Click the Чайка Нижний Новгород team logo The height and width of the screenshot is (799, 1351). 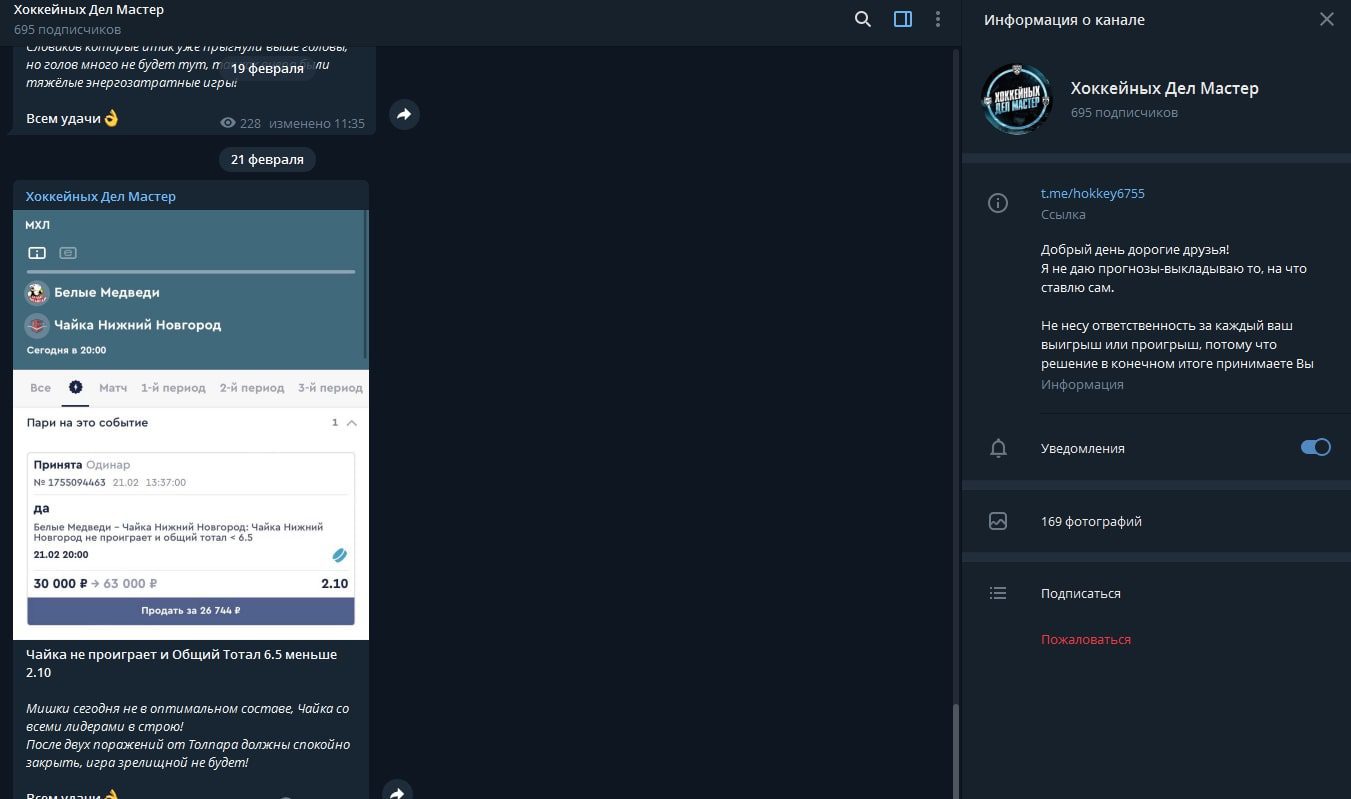[x=37, y=325]
